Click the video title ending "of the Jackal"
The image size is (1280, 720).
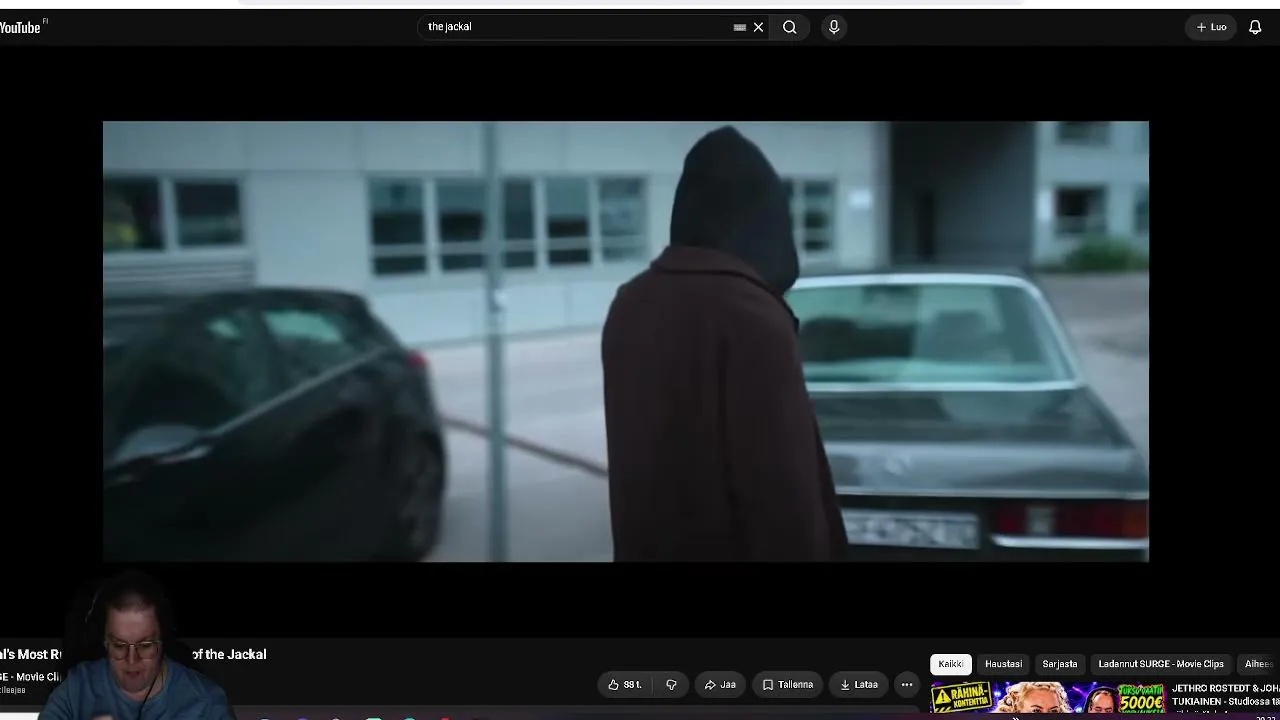point(133,654)
